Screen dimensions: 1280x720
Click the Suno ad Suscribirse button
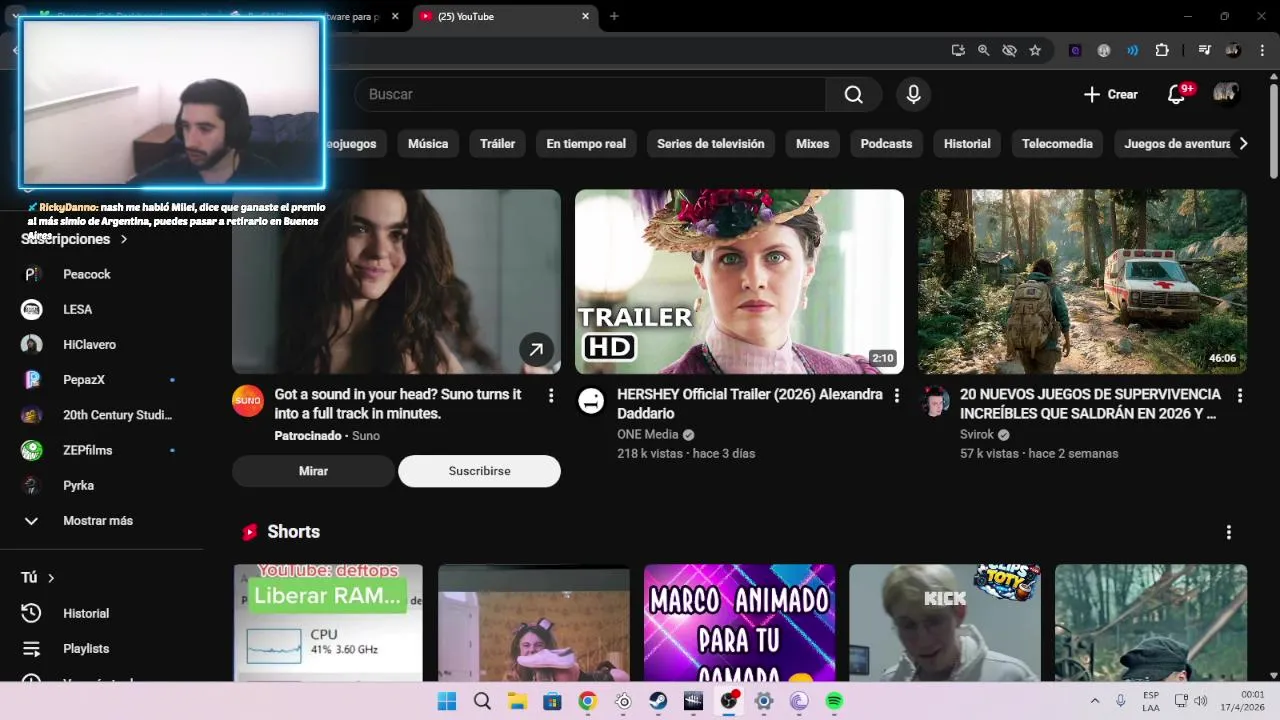(479, 471)
